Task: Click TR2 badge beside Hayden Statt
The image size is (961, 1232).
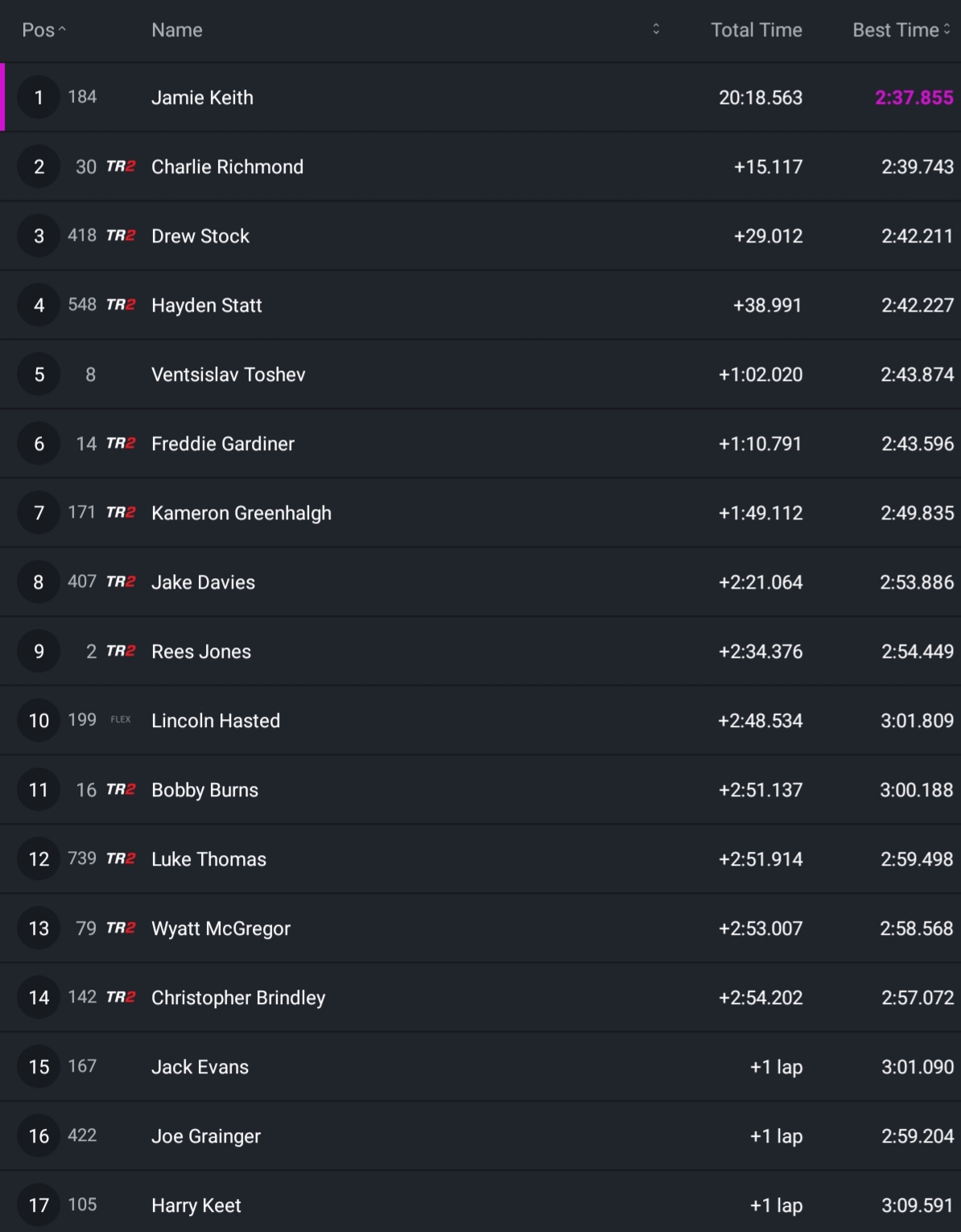Action: 121,305
